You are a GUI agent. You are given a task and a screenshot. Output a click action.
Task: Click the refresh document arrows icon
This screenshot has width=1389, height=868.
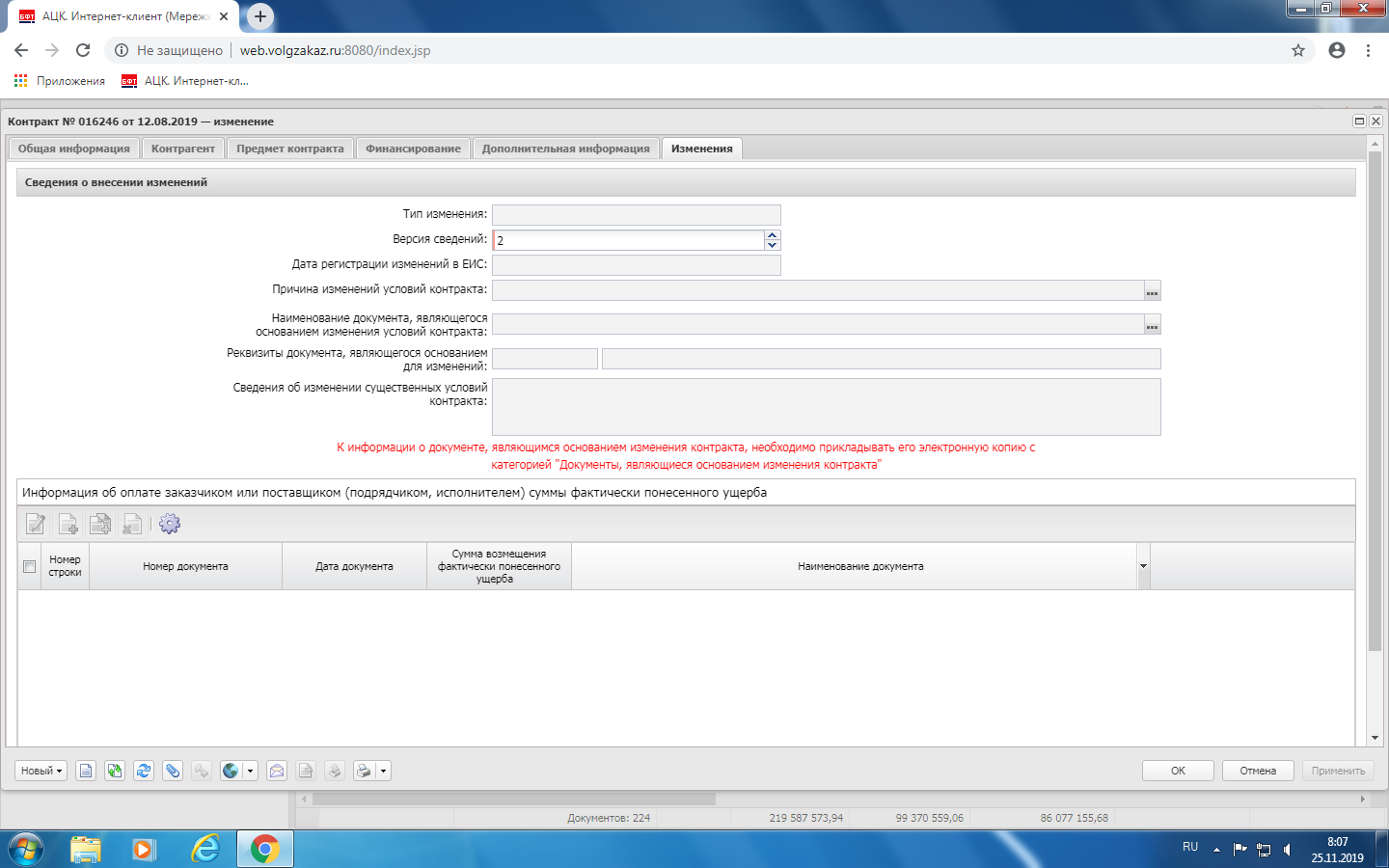[144, 771]
